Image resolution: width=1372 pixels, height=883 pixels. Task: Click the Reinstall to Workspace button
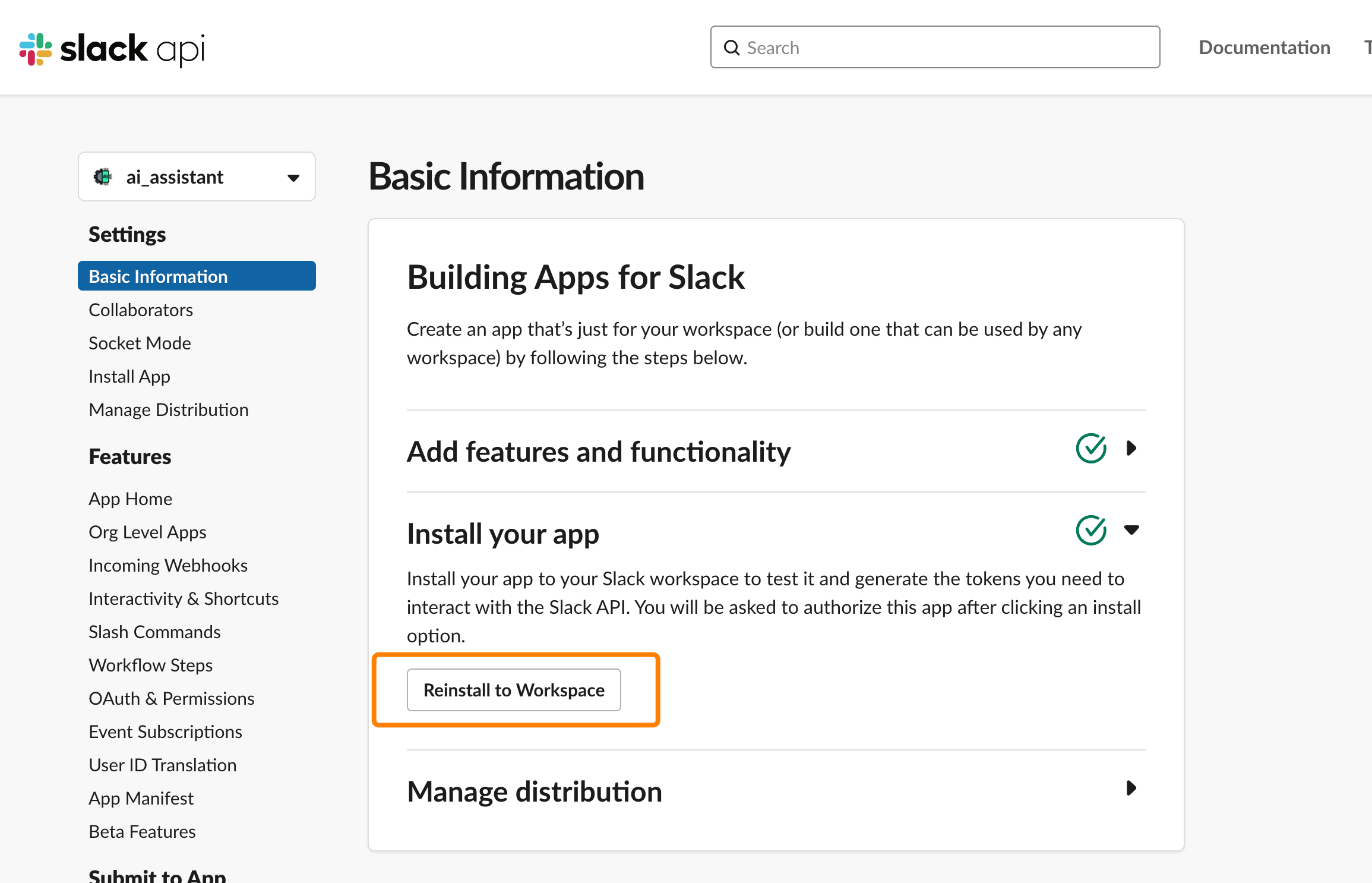point(514,690)
